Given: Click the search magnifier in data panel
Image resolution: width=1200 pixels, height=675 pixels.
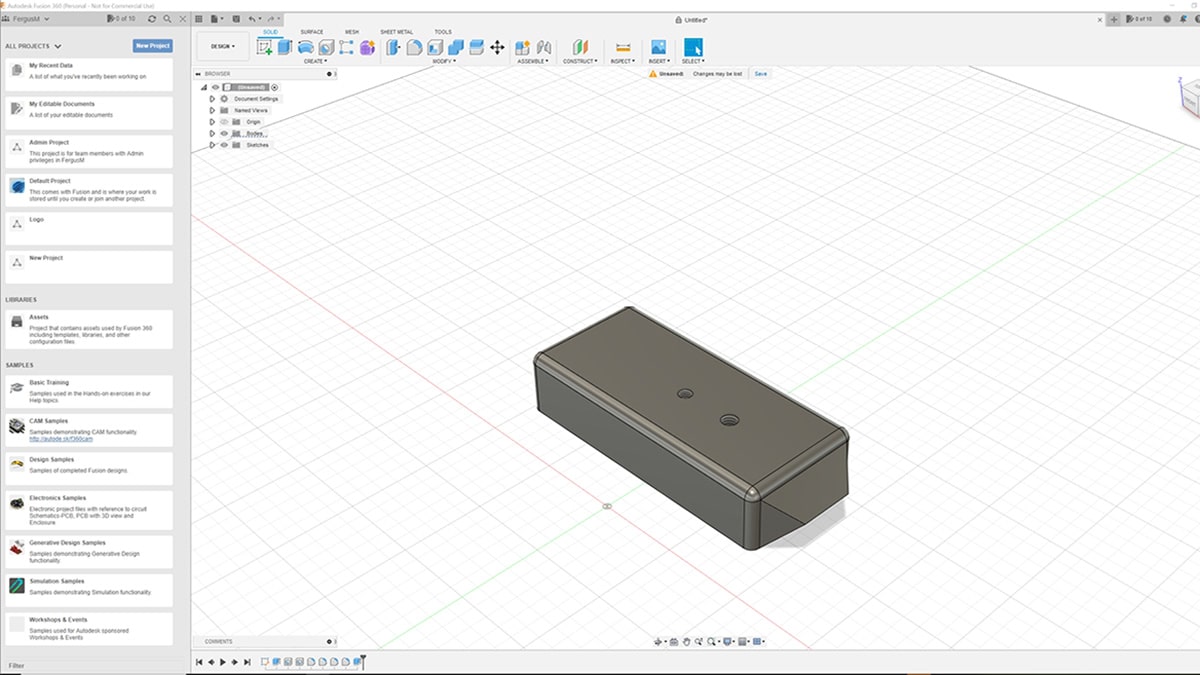Looking at the screenshot, I should (166, 19).
